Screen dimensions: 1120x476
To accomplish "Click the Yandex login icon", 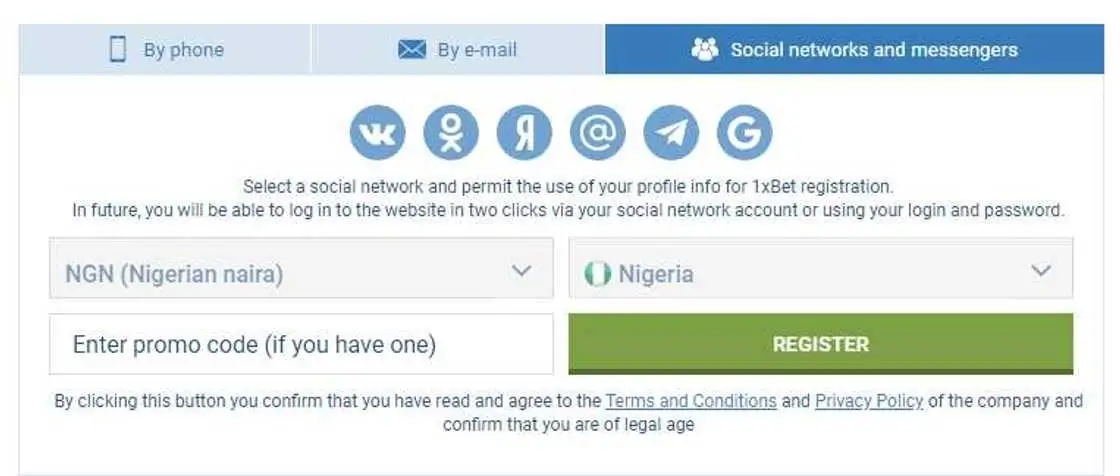I will point(524,132).
